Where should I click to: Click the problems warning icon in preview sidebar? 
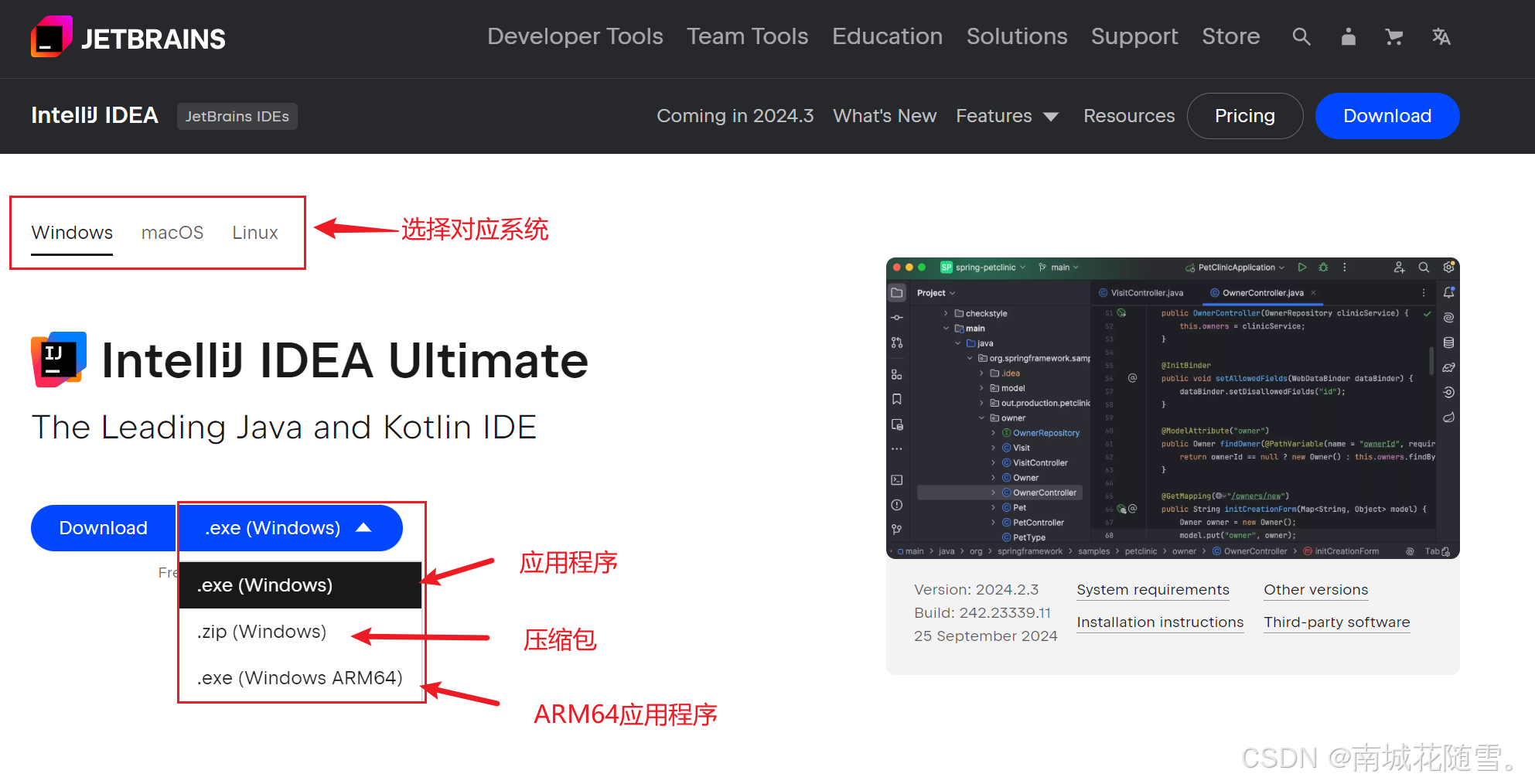pyautogui.click(x=897, y=505)
